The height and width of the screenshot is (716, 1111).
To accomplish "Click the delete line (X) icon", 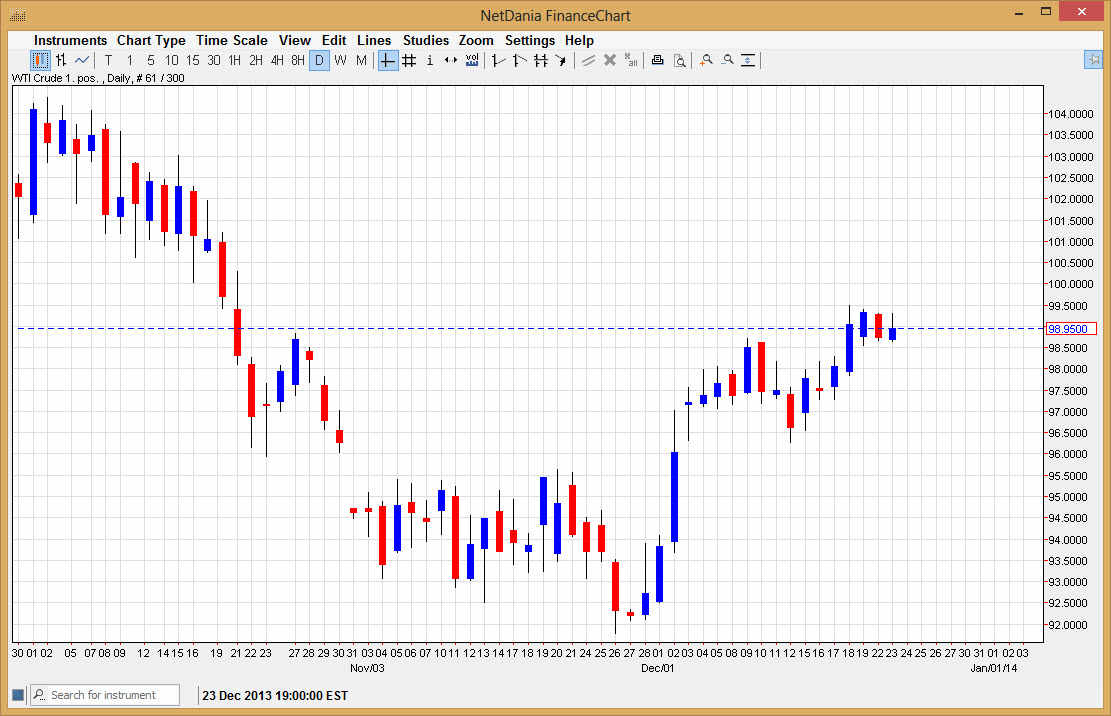I will [x=609, y=60].
